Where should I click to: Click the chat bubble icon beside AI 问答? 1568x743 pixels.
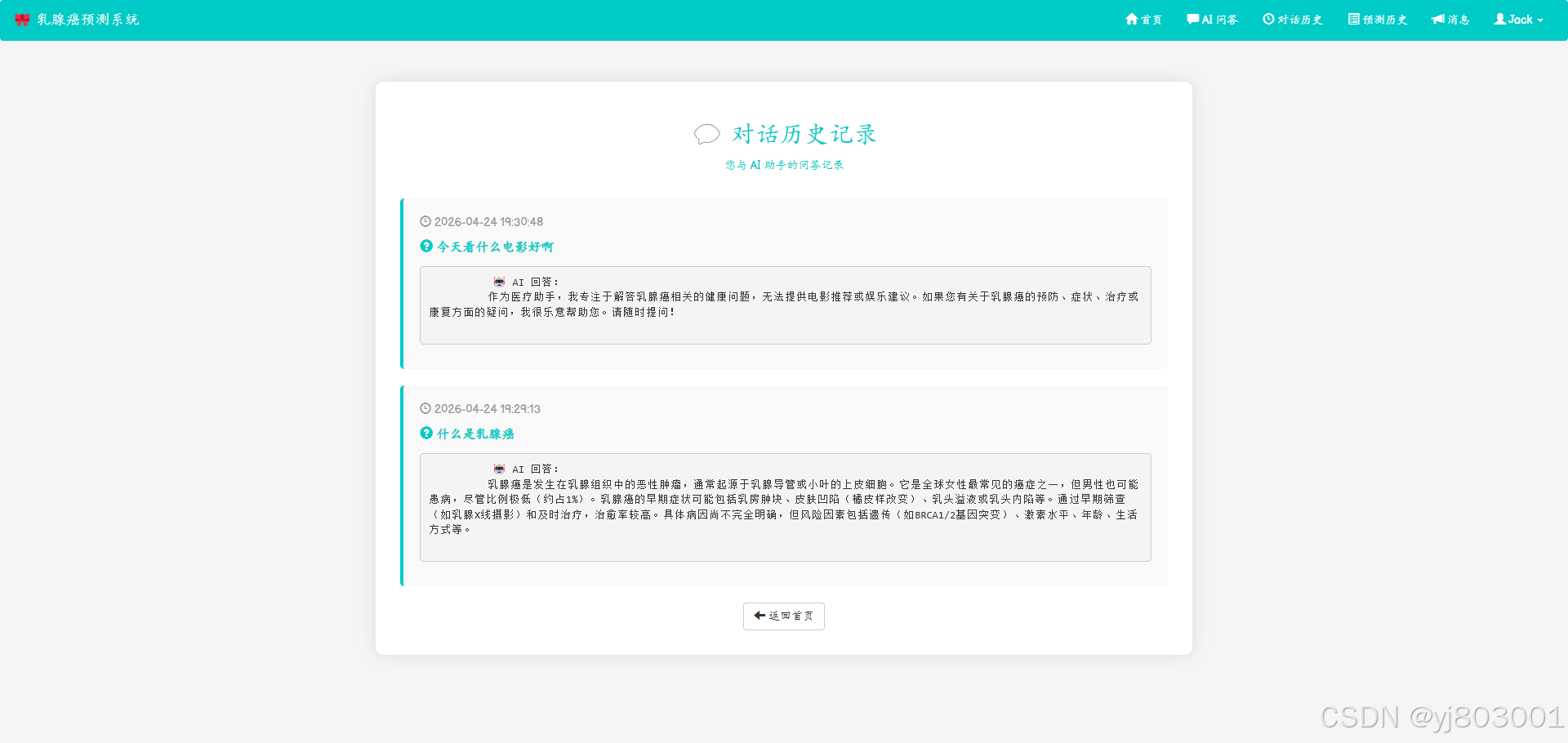(x=1193, y=19)
